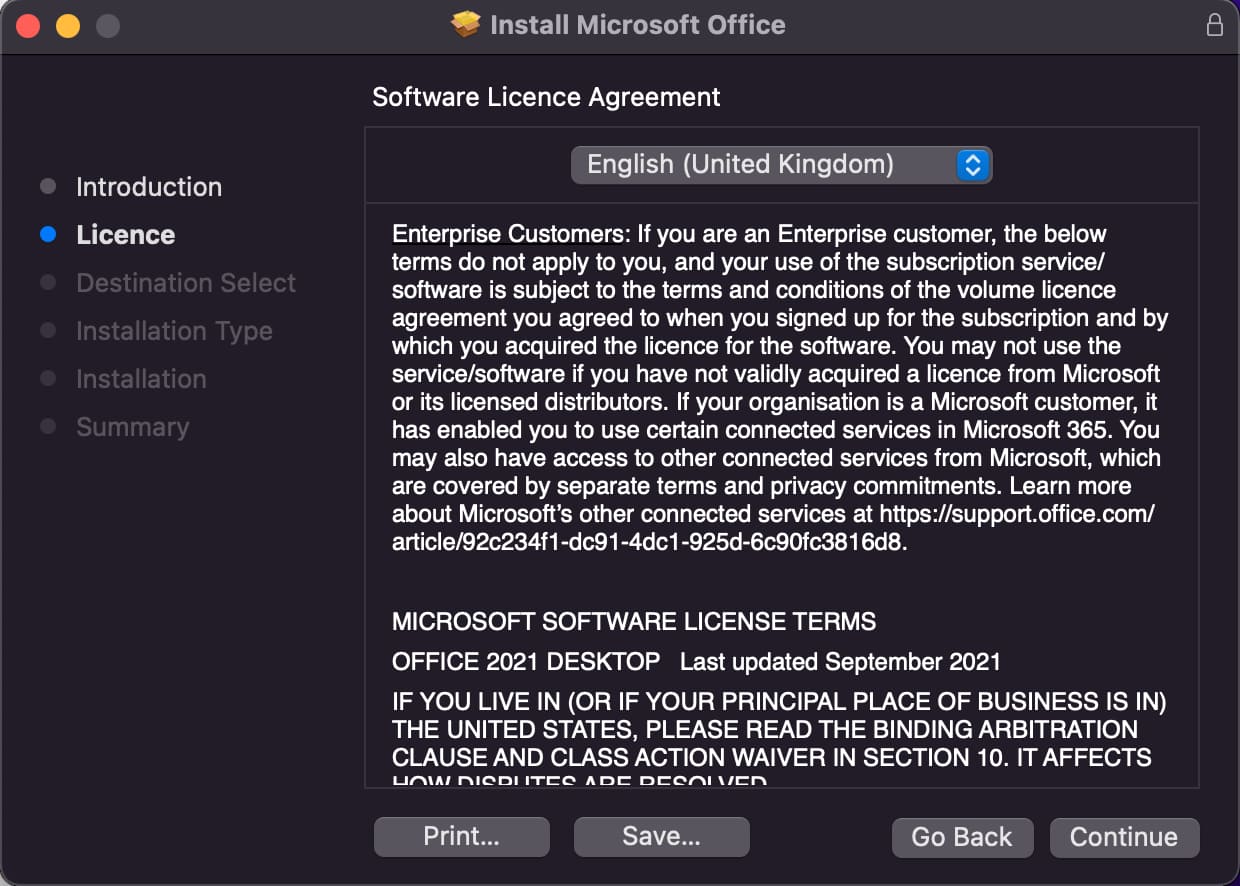1240x886 pixels.
Task: Click the blue bullet beside Licence
Action: [48, 235]
